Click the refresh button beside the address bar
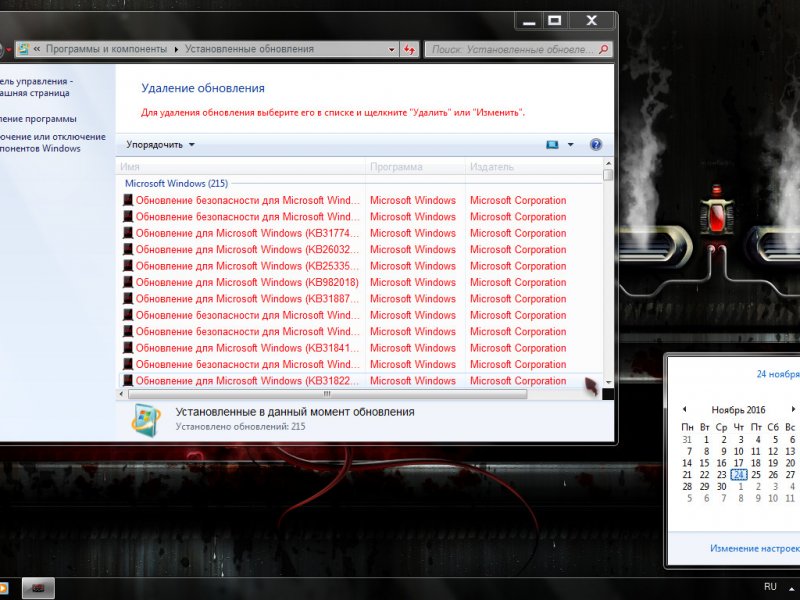Image resolution: width=800 pixels, height=600 pixels. [x=409, y=49]
